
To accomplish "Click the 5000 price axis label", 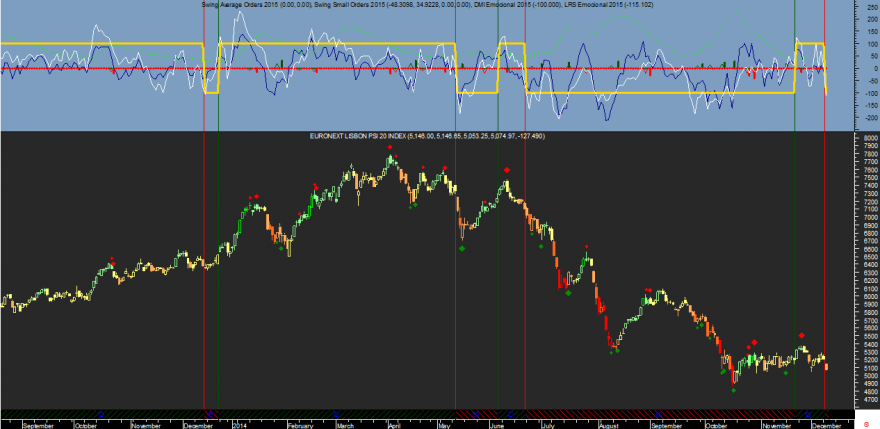I will click(871, 376).
